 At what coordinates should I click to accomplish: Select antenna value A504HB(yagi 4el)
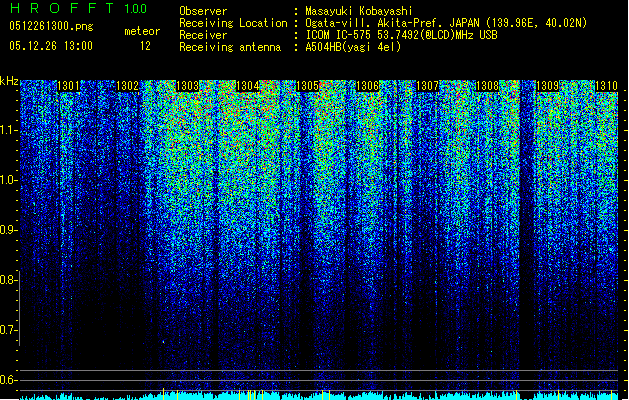(x=353, y=47)
